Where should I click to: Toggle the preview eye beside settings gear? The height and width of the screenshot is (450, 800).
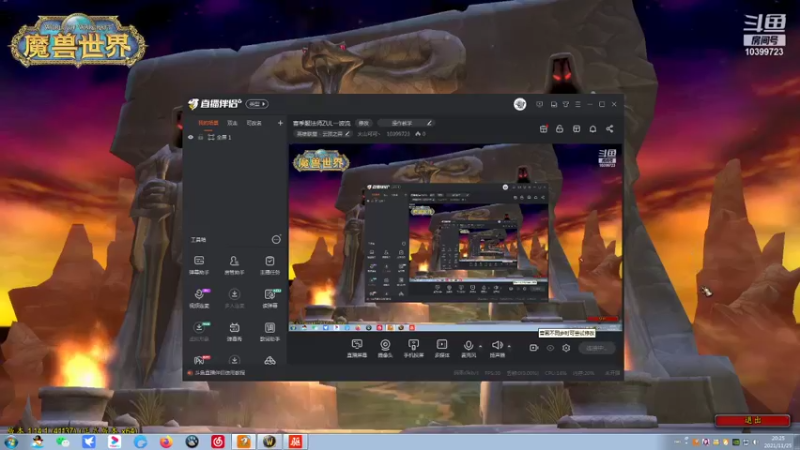[550, 348]
